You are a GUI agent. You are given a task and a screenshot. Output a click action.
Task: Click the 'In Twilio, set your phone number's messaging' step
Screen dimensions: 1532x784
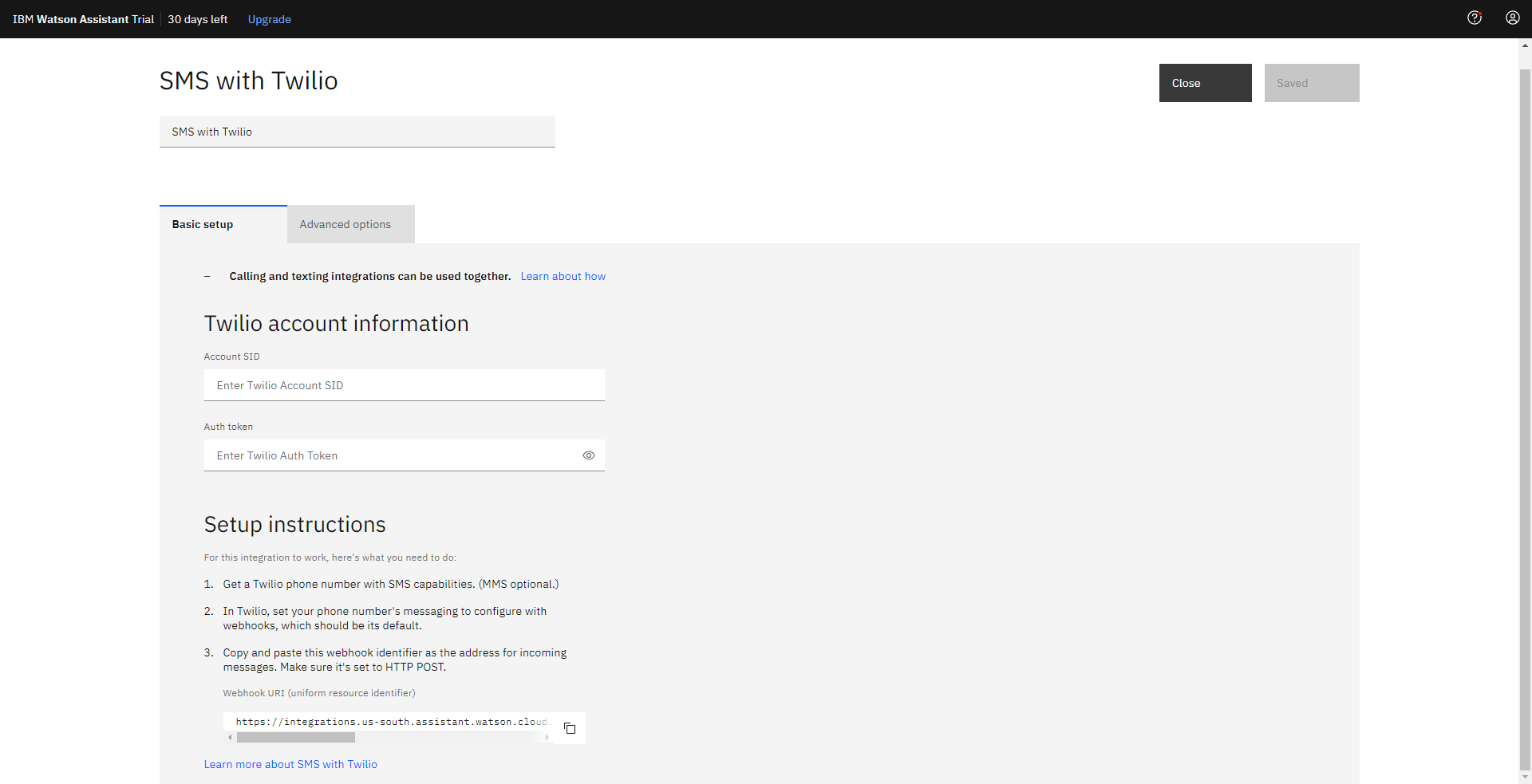pyautogui.click(x=385, y=619)
